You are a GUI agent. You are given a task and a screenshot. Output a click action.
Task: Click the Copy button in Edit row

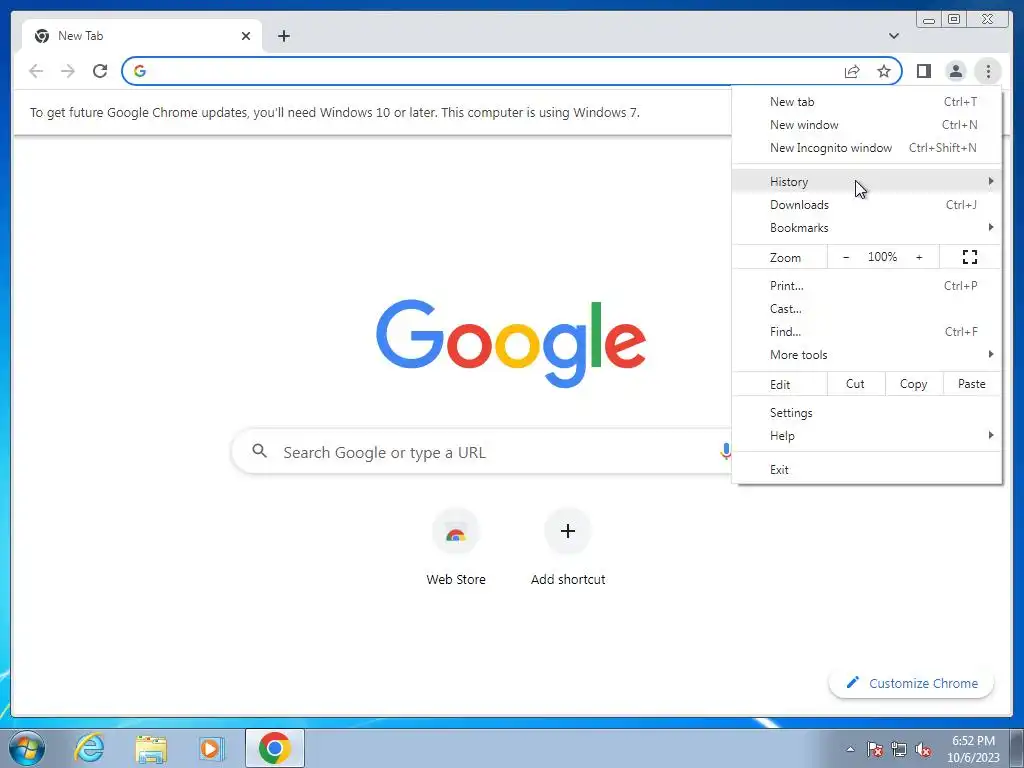point(914,384)
